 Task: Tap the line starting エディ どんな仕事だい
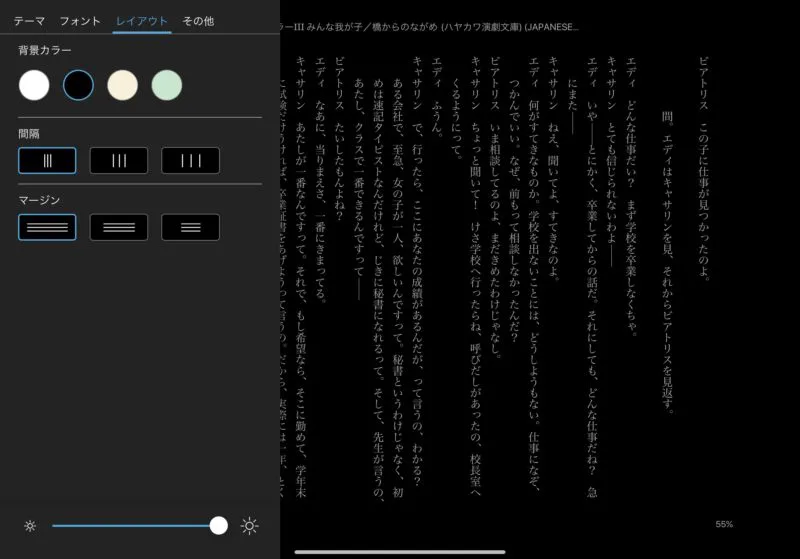[x=631, y=196]
